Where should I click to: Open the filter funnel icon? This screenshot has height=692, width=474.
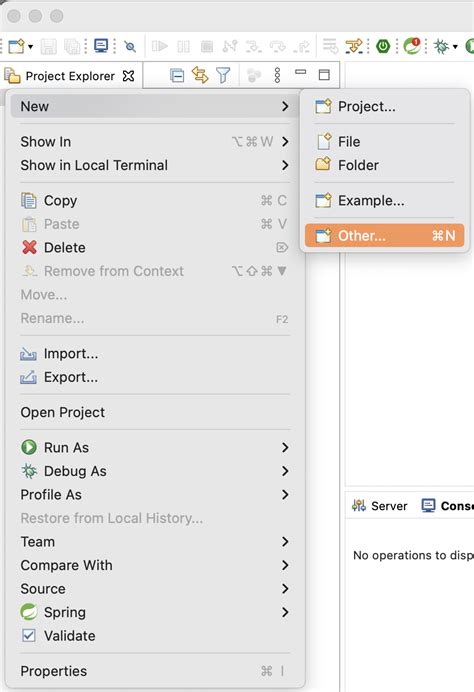point(223,75)
